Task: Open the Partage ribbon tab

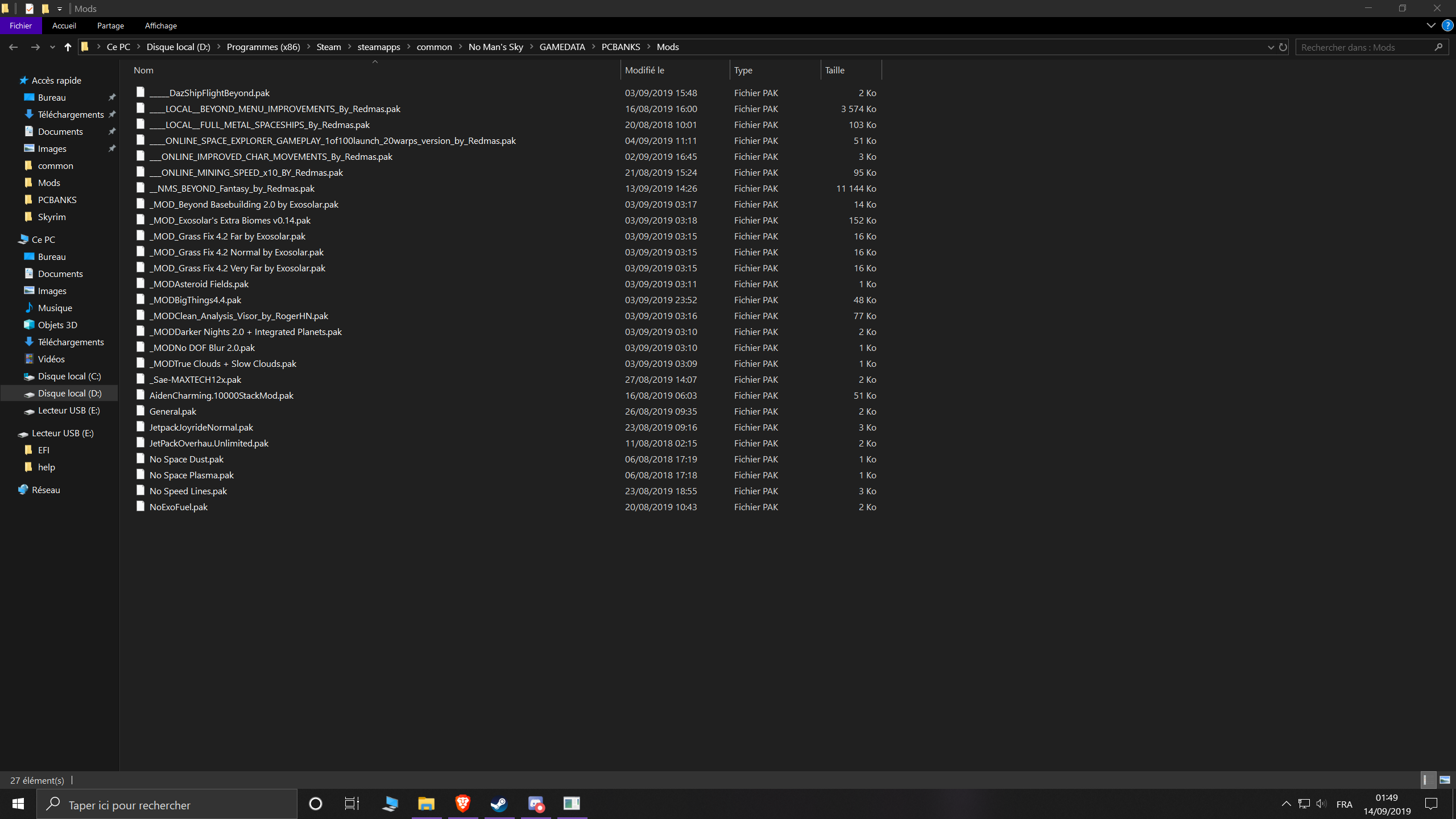Action: (x=110, y=26)
